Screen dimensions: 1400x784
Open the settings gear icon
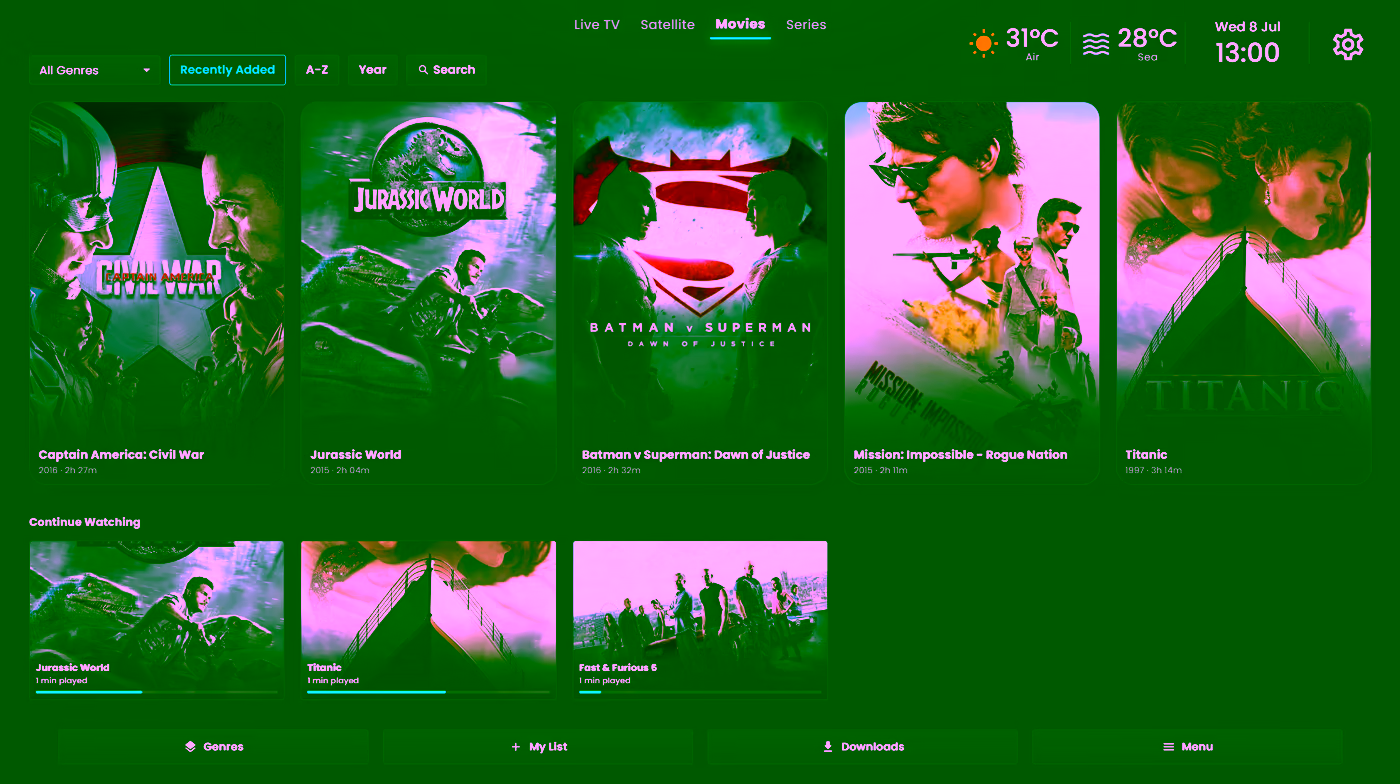pyautogui.click(x=1348, y=44)
